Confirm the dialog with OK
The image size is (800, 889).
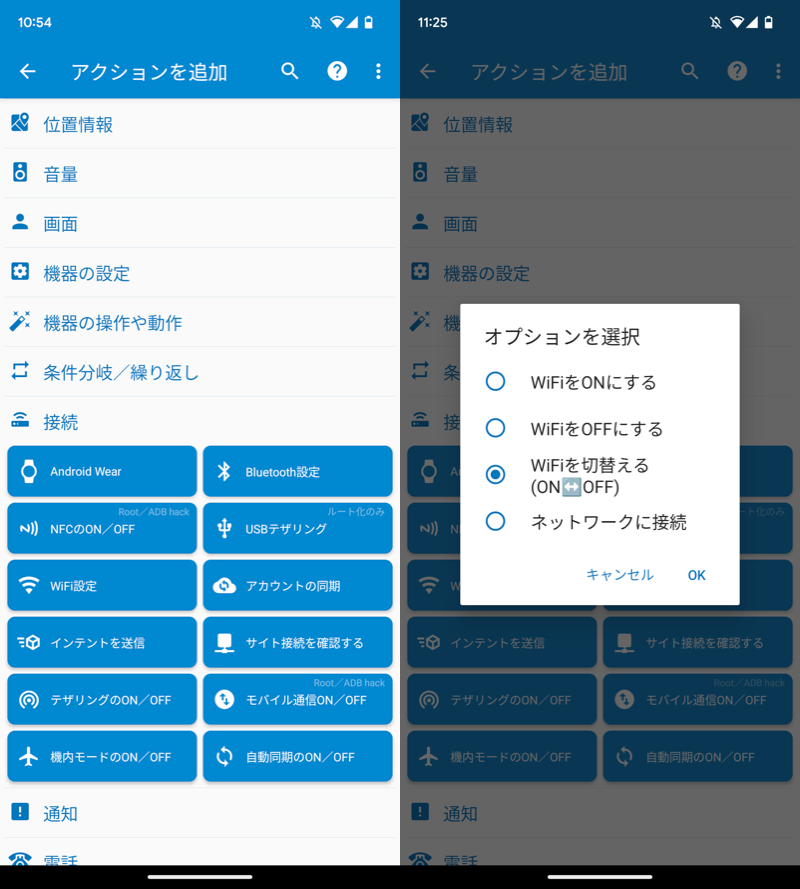coord(696,575)
